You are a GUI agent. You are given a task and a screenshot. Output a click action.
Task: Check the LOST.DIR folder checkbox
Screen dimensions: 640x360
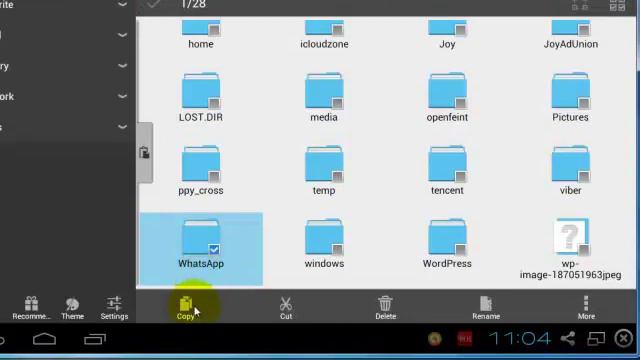pyautogui.click(x=214, y=103)
